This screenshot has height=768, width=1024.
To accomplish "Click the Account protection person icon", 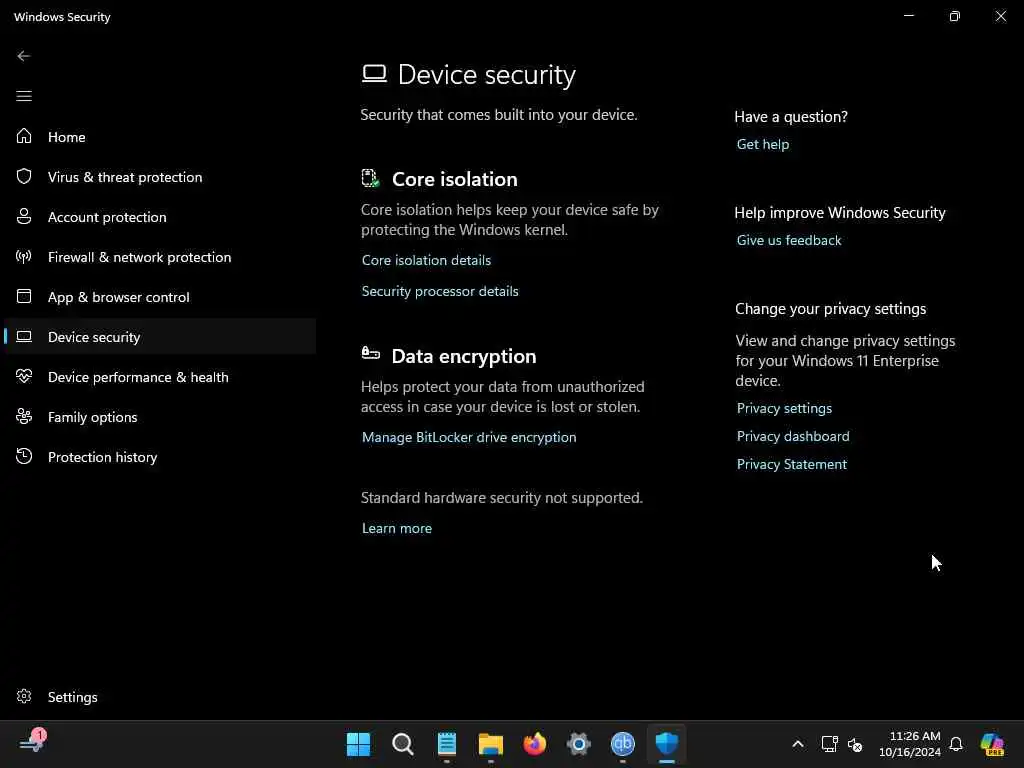I will [24, 216].
